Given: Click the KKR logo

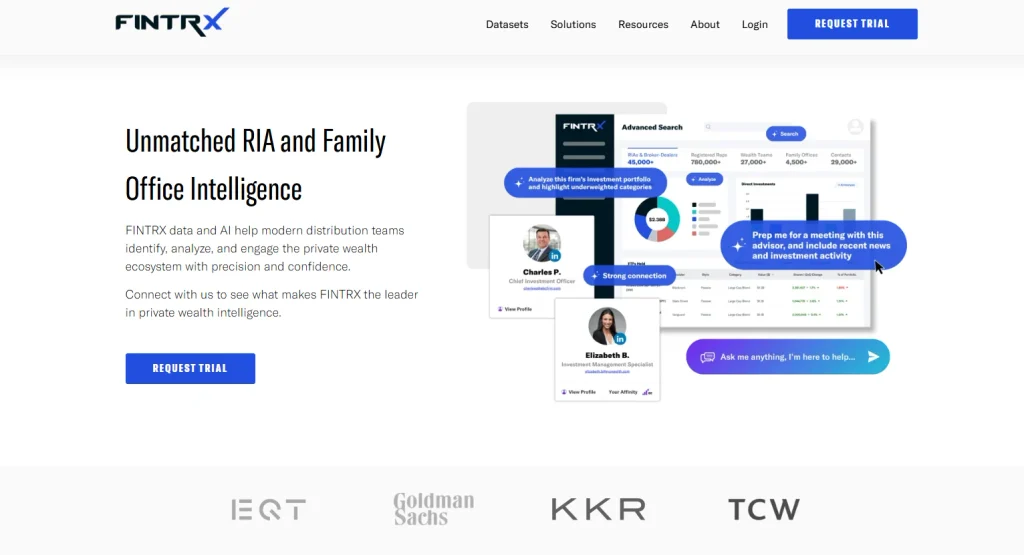Looking at the screenshot, I should pos(598,509).
